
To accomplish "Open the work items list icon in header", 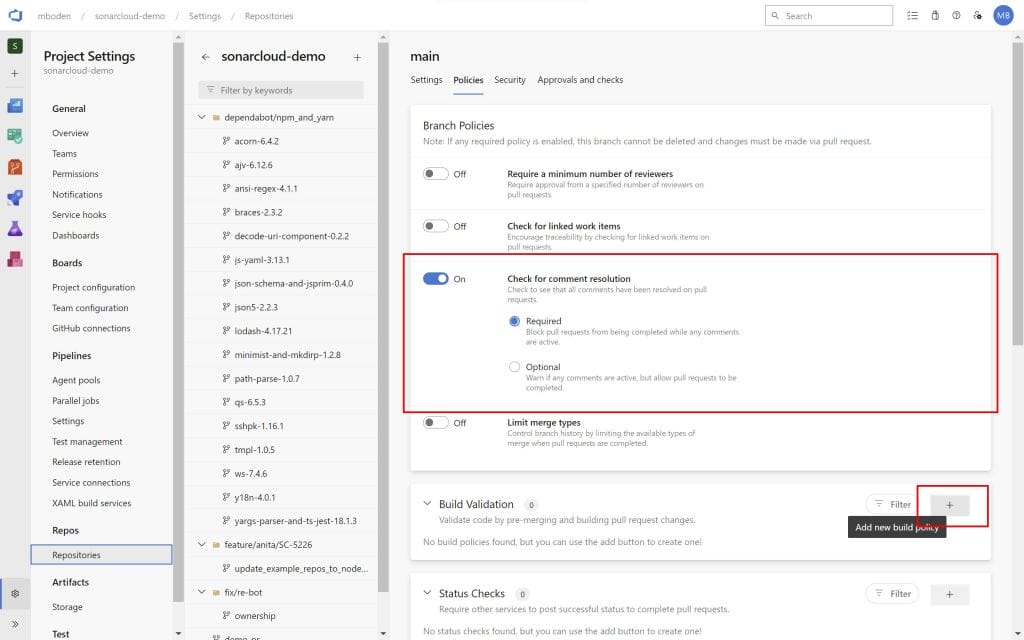I will (912, 15).
